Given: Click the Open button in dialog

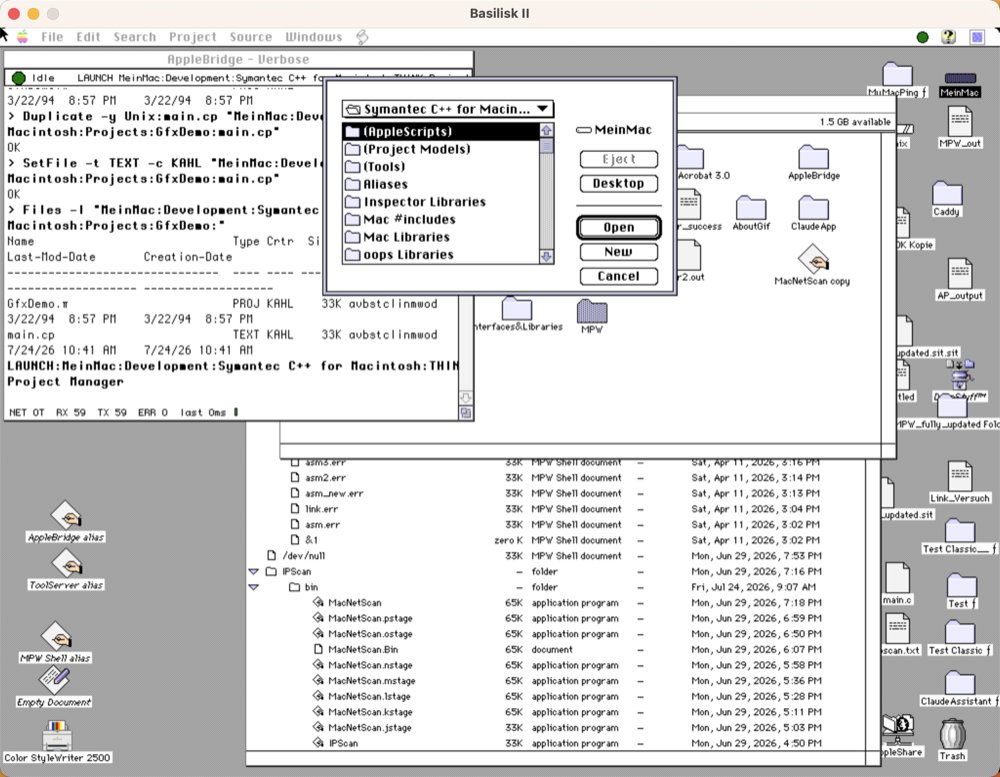Looking at the screenshot, I should pos(619,228).
